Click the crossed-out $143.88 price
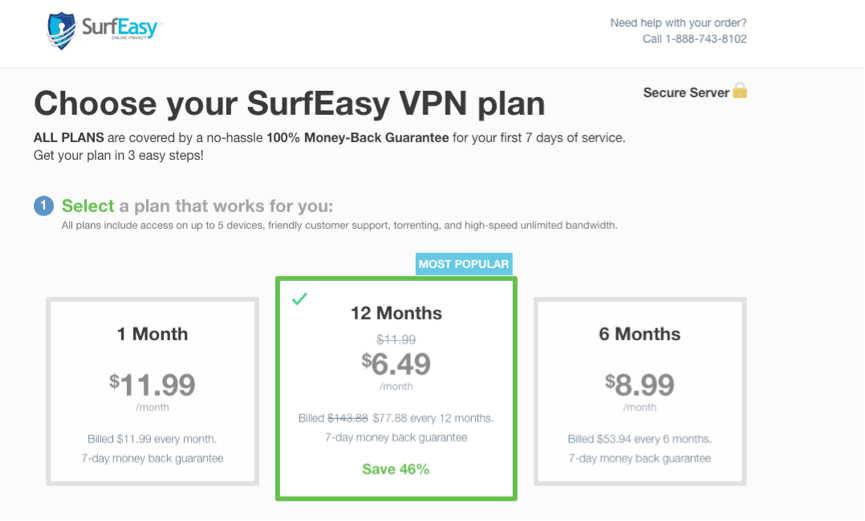865x521 pixels. click(x=346, y=418)
